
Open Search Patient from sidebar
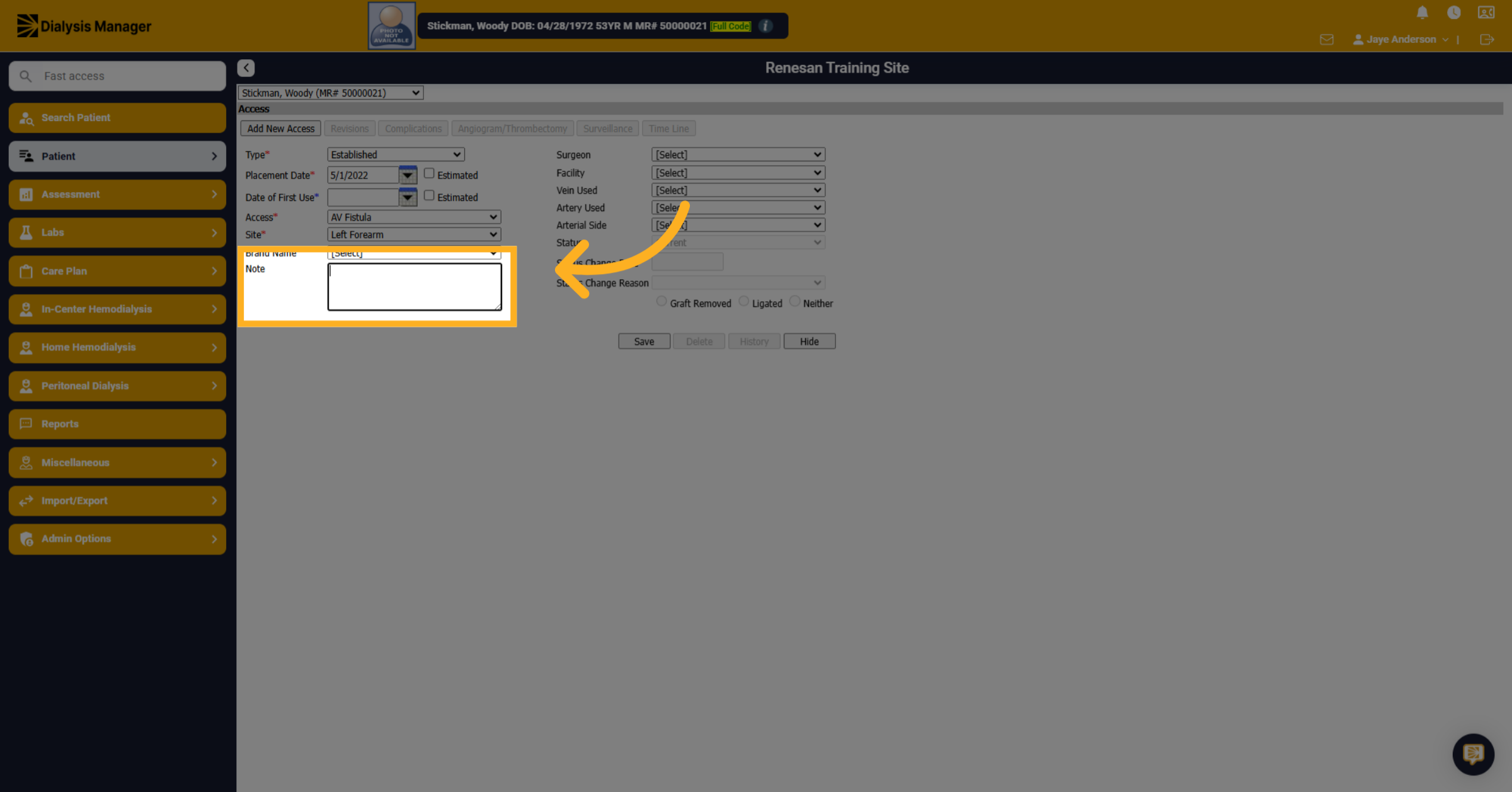[x=117, y=118]
